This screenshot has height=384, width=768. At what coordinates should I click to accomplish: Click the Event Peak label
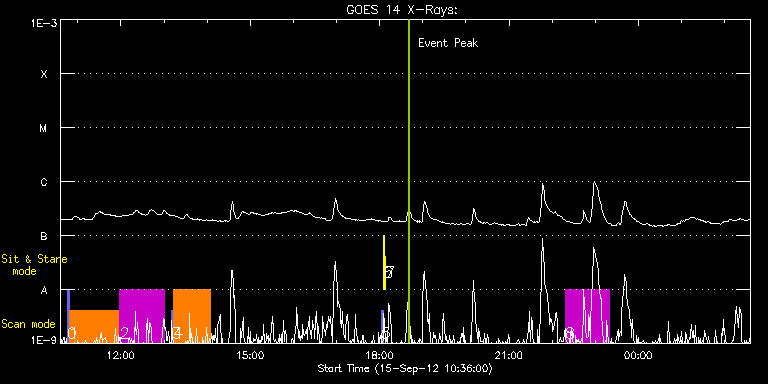pos(448,43)
